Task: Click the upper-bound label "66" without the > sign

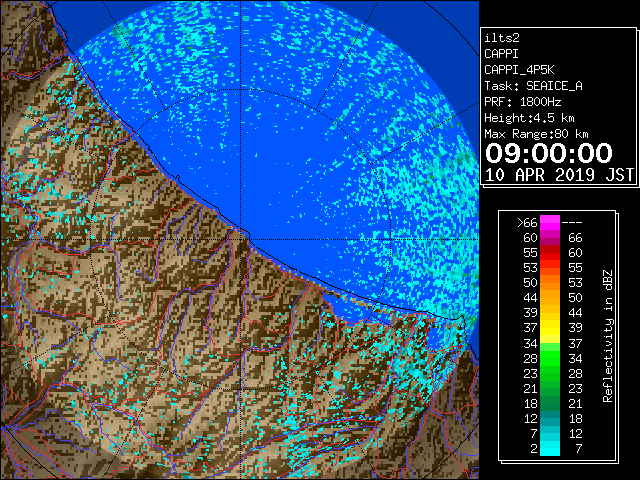Action: 575,238
